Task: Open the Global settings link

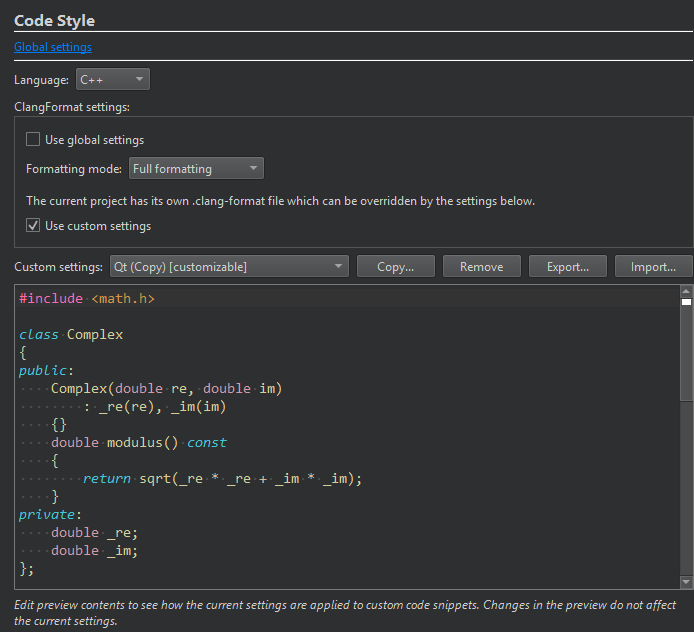Action: click(x=52, y=47)
